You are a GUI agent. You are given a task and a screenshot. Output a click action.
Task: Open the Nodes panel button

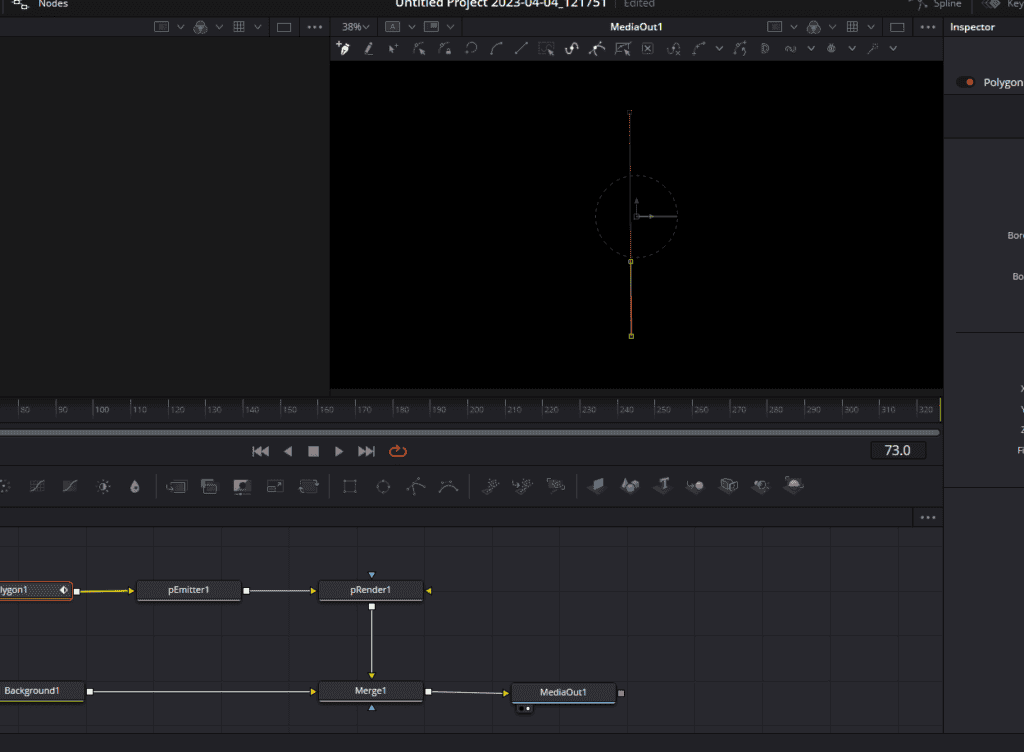coord(40,5)
